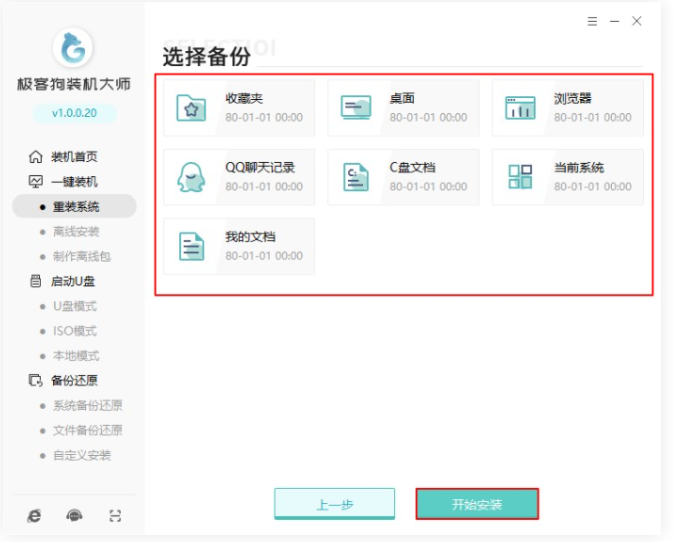Viewport: 673px width, 542px height.
Task: Select the 桌面 desktop backup icon
Action: coord(355,108)
